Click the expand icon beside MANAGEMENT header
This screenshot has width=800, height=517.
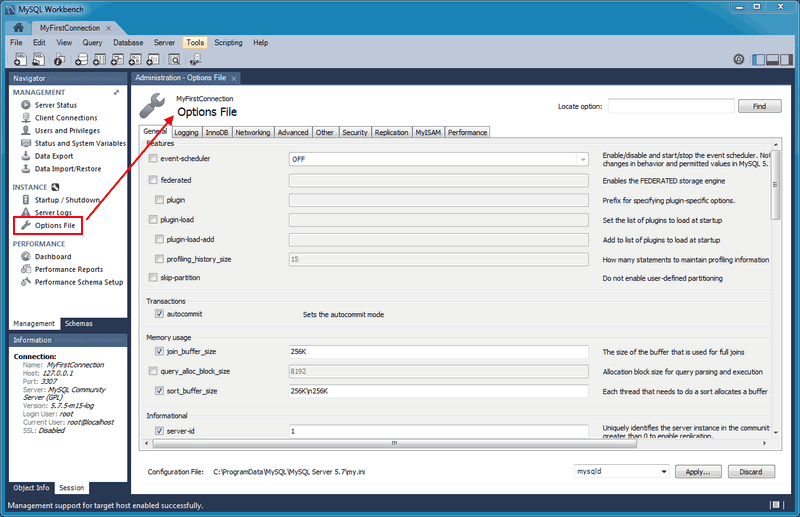click(116, 92)
